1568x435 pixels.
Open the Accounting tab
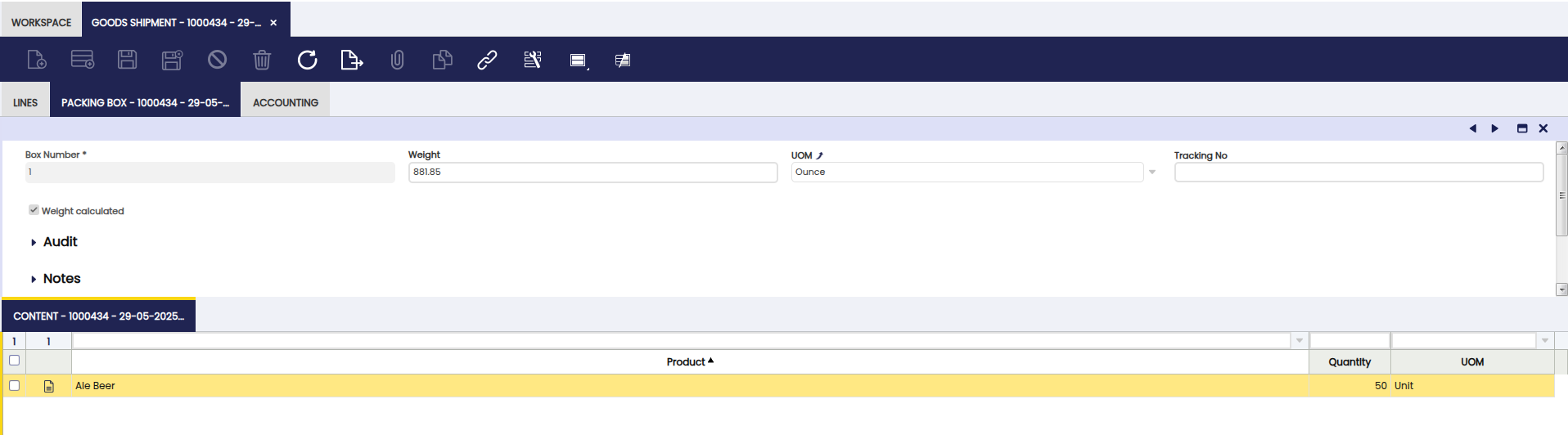(285, 103)
